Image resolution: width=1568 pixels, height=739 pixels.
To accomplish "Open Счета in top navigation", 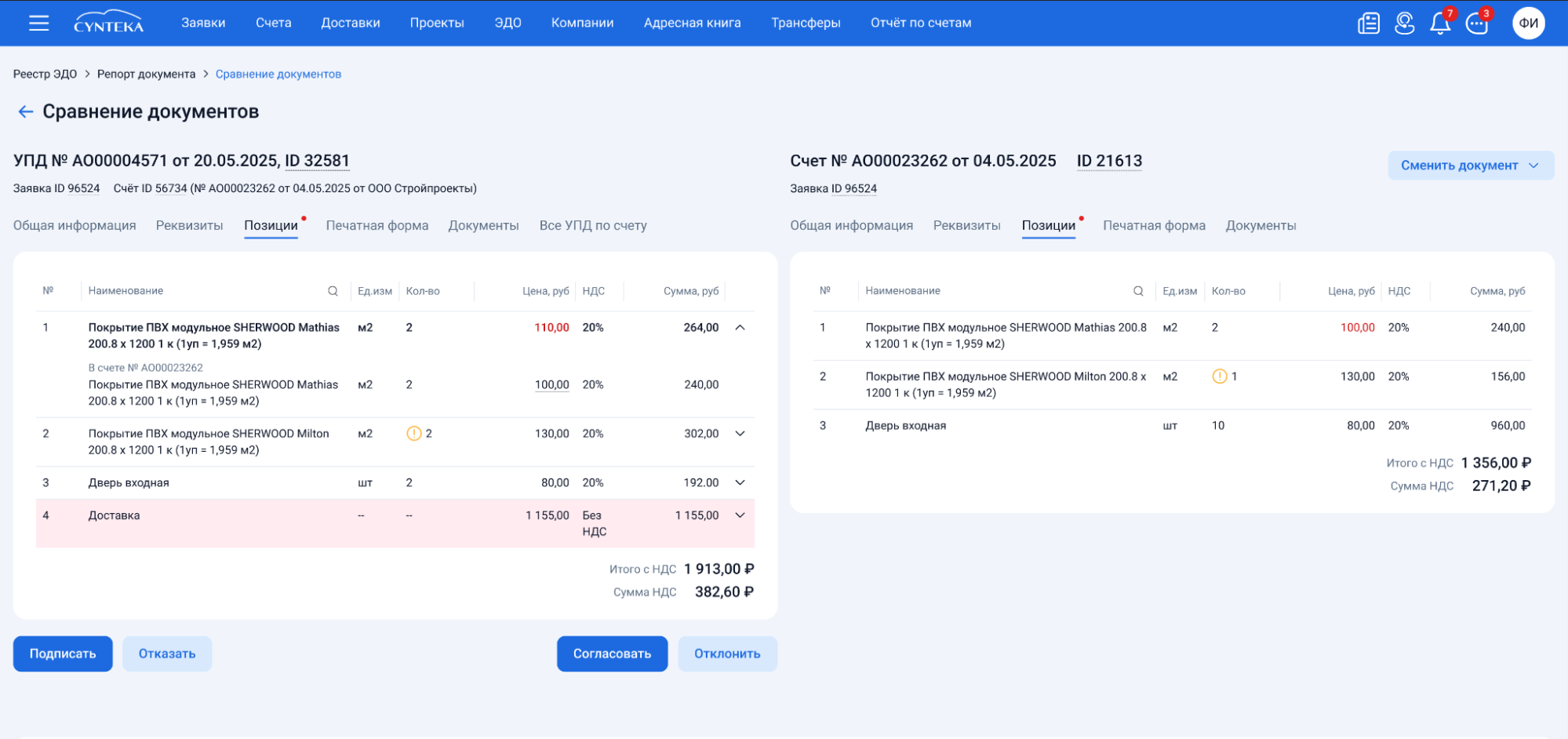I will pos(273,23).
